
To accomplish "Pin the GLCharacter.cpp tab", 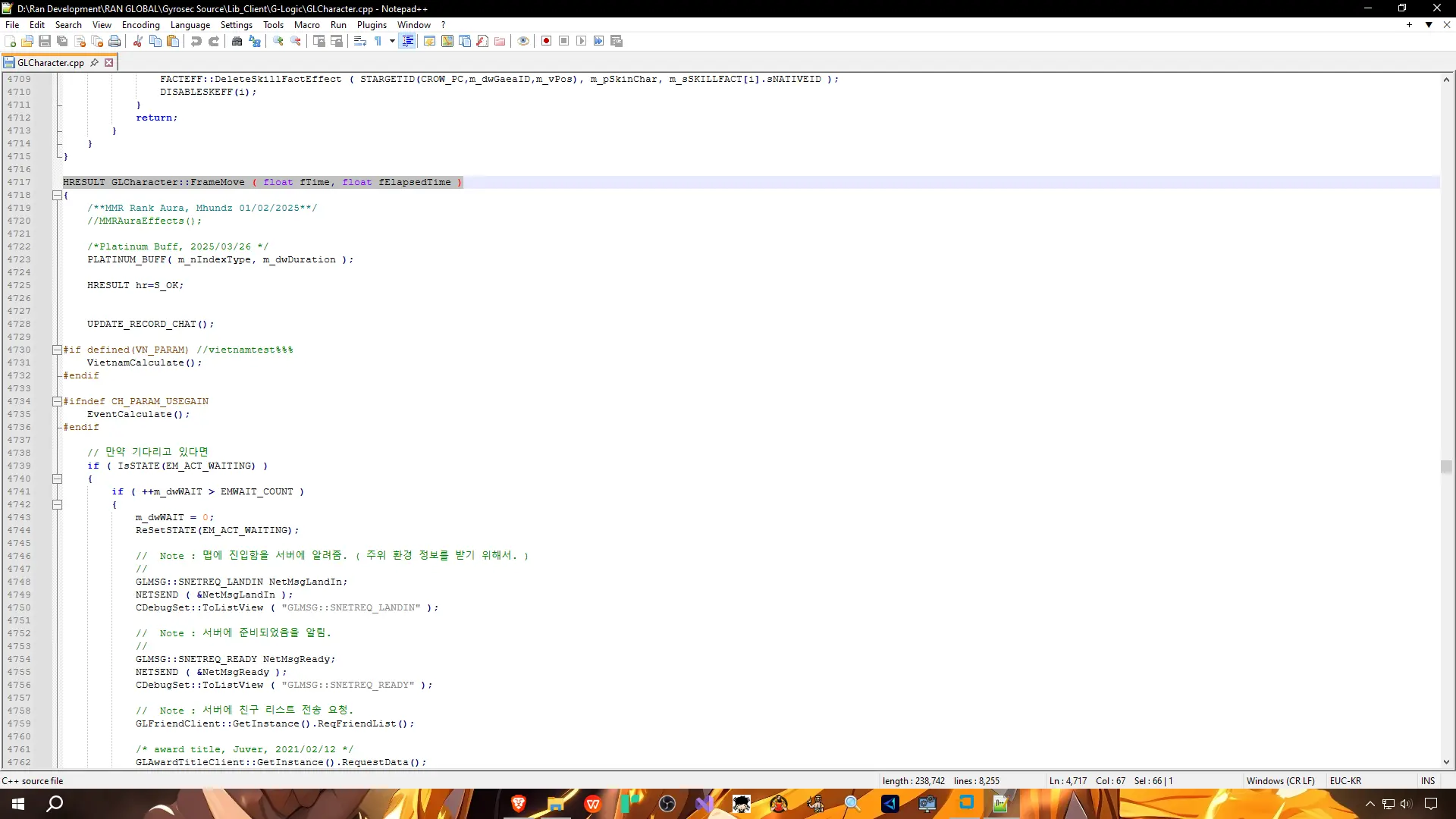I will tap(94, 62).
